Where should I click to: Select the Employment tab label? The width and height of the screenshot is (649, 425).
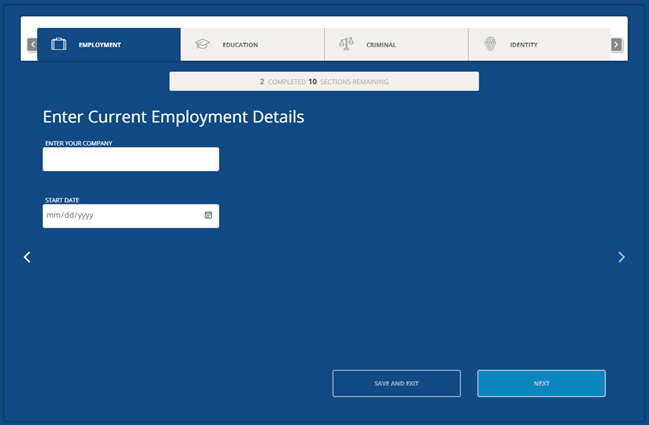click(100, 45)
